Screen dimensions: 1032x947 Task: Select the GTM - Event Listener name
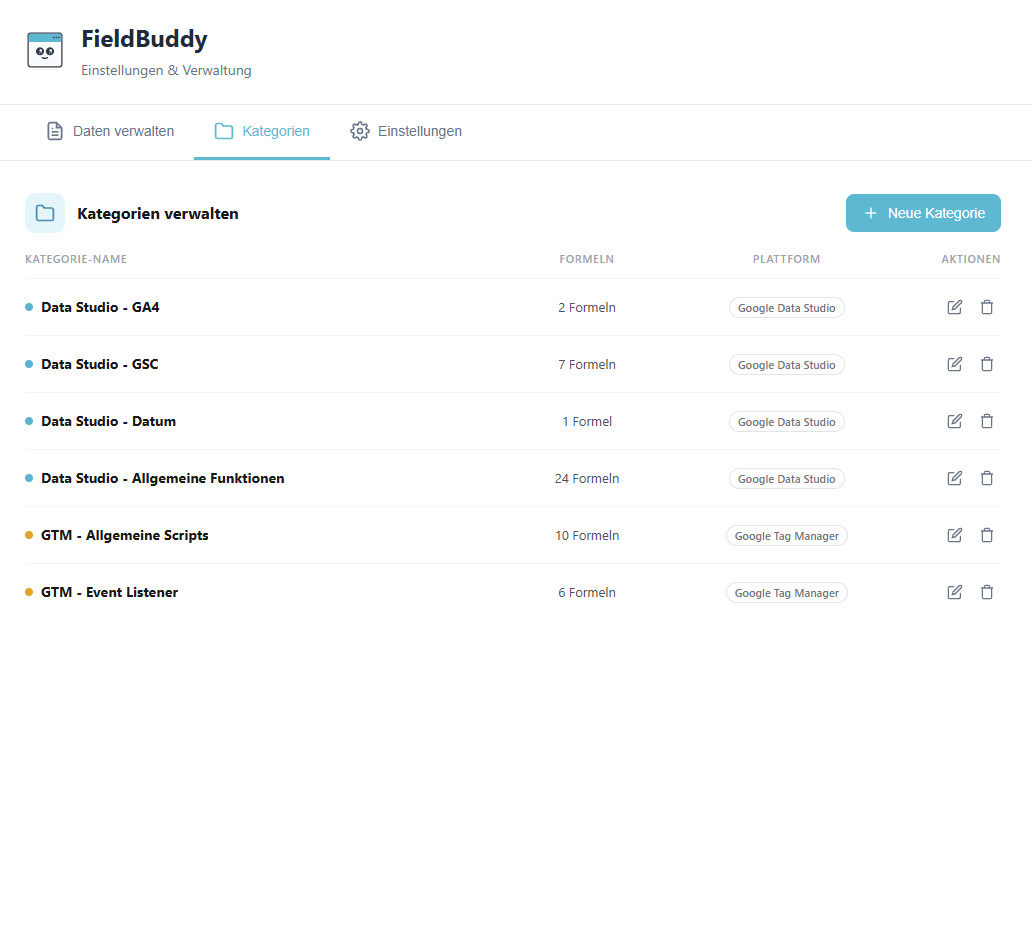pyautogui.click(x=109, y=592)
